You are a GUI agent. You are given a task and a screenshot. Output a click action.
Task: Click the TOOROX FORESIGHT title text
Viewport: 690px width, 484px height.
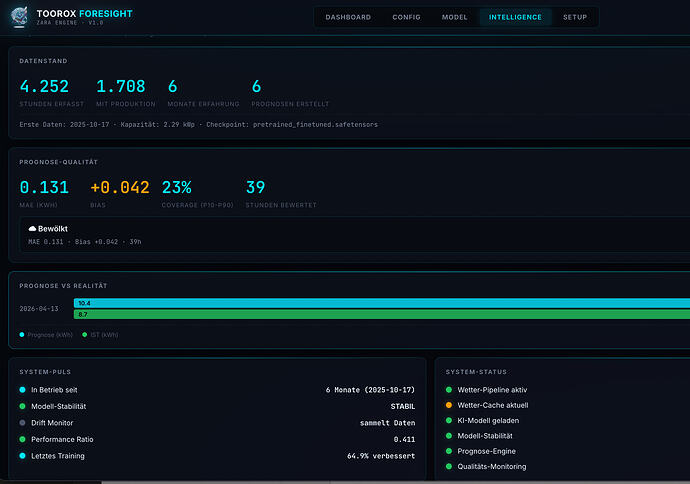click(84, 14)
